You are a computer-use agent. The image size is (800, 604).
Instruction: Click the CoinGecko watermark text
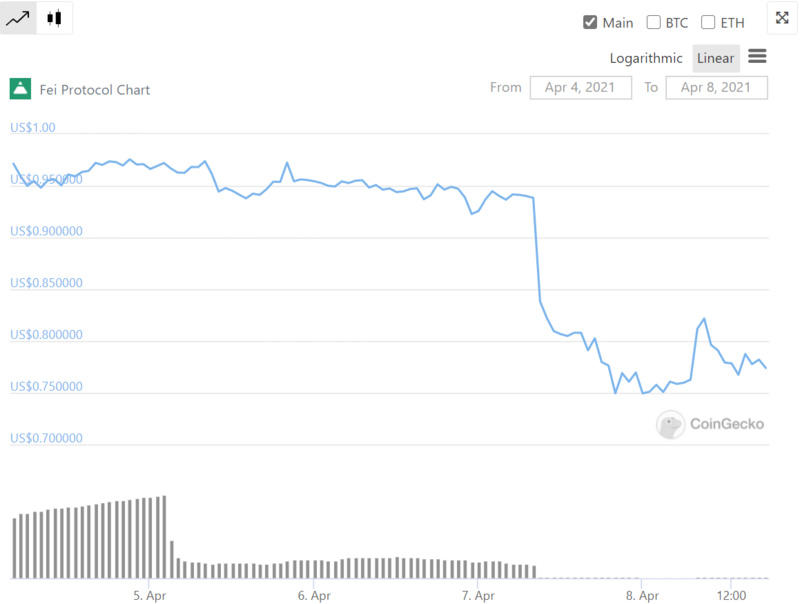click(x=727, y=424)
